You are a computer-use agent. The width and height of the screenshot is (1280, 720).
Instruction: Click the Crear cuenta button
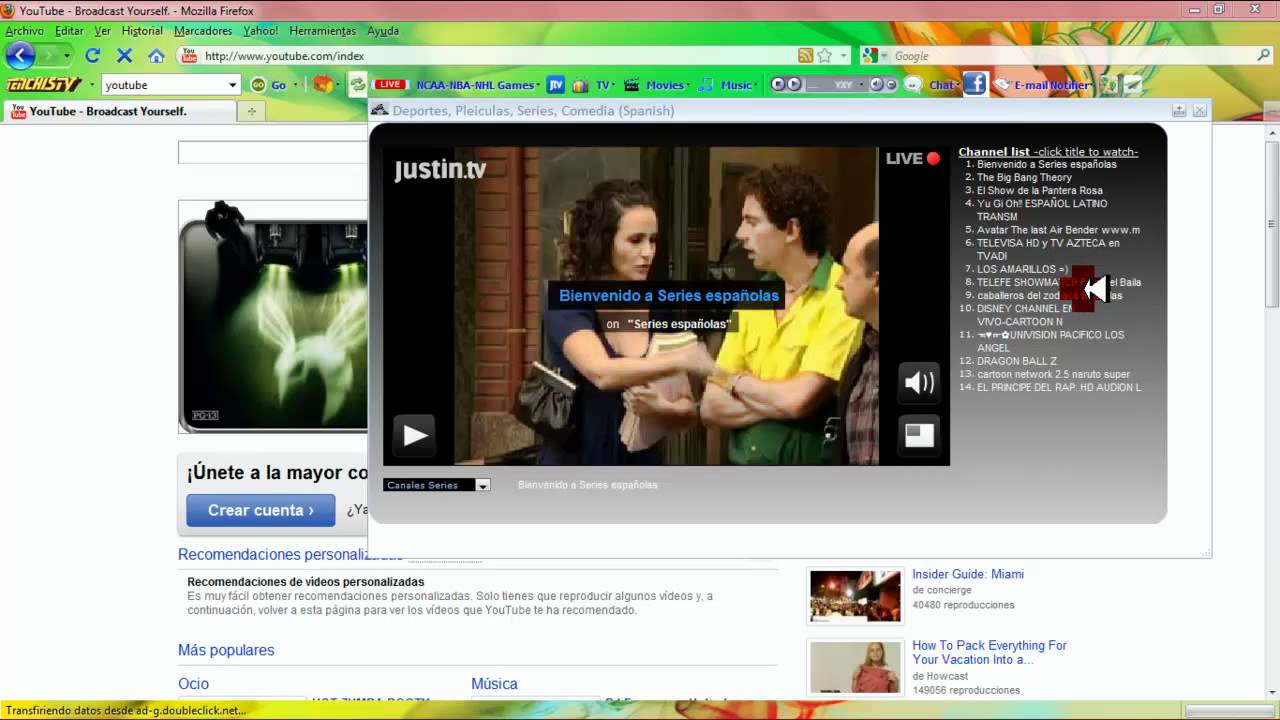[260, 510]
